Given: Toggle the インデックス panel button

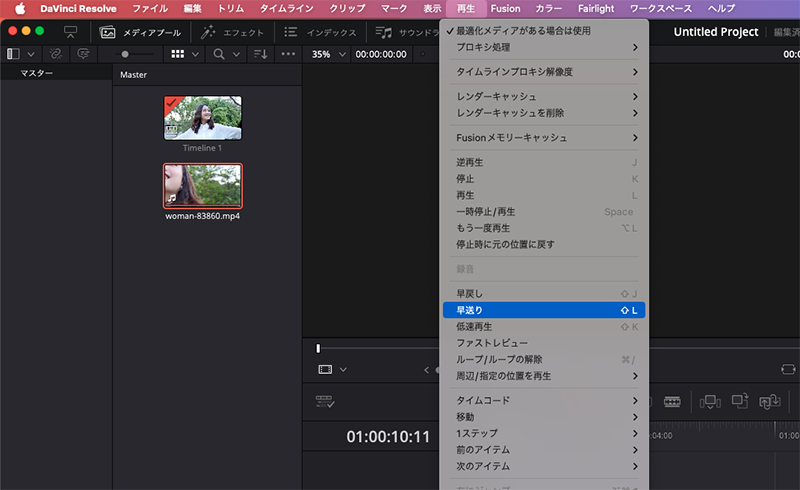Looking at the screenshot, I should tap(320, 33).
